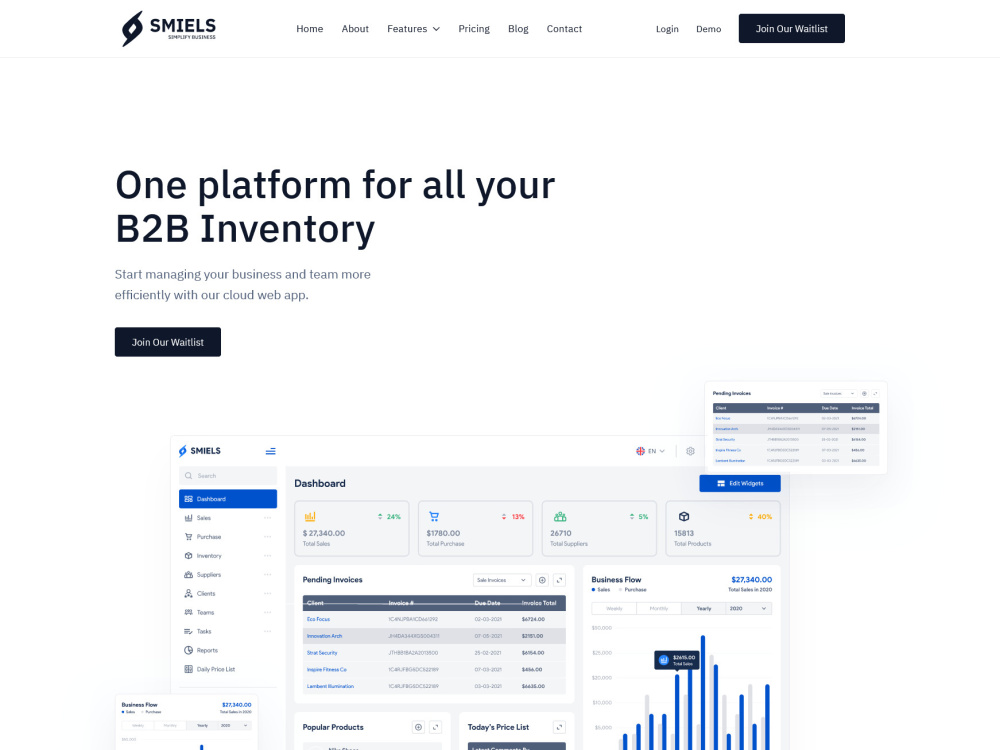Open the Home page link
Image resolution: width=1000 pixels, height=750 pixels.
coord(309,29)
